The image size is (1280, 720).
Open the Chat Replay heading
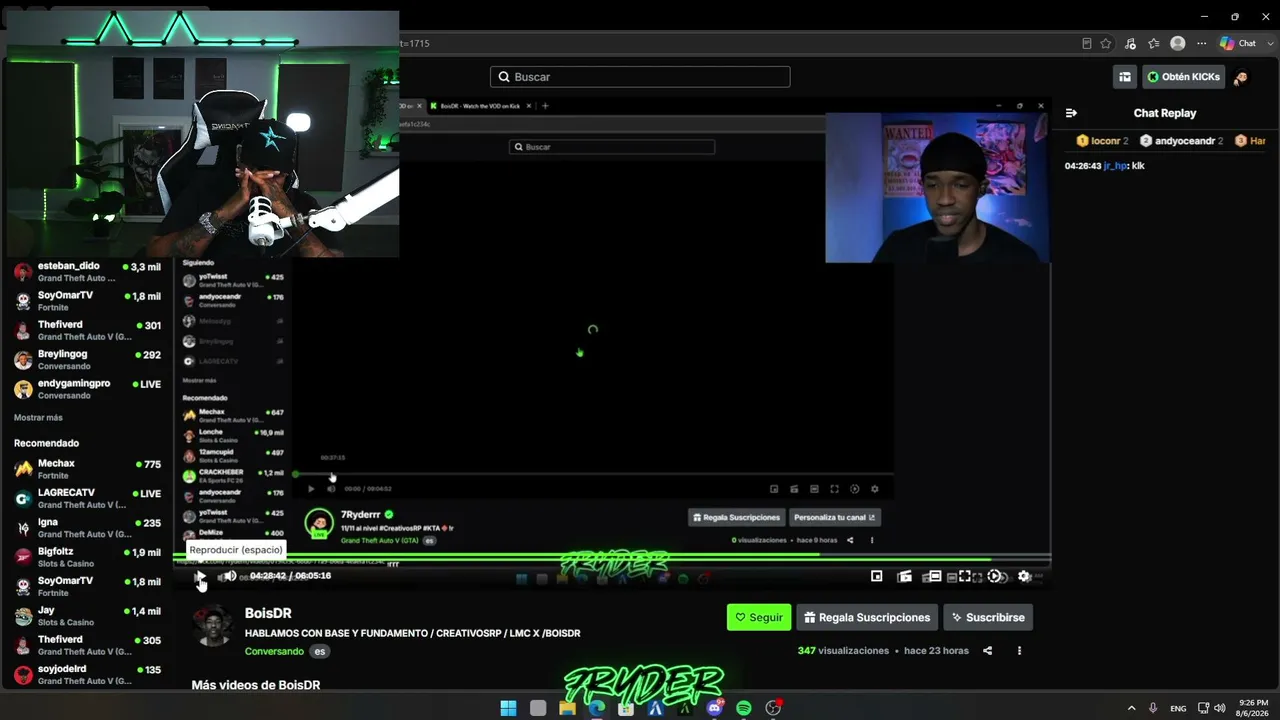pos(1165,113)
